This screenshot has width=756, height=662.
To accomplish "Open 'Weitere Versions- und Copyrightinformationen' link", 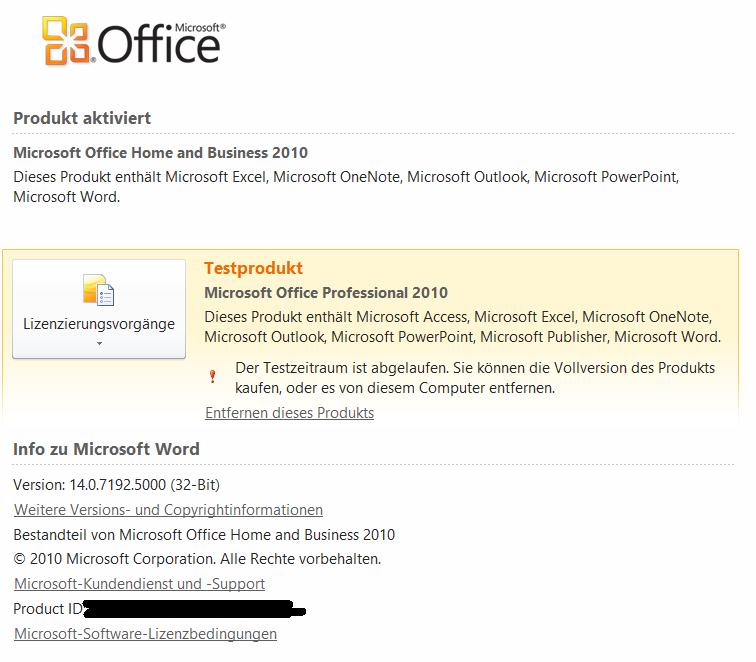I will click(x=168, y=510).
